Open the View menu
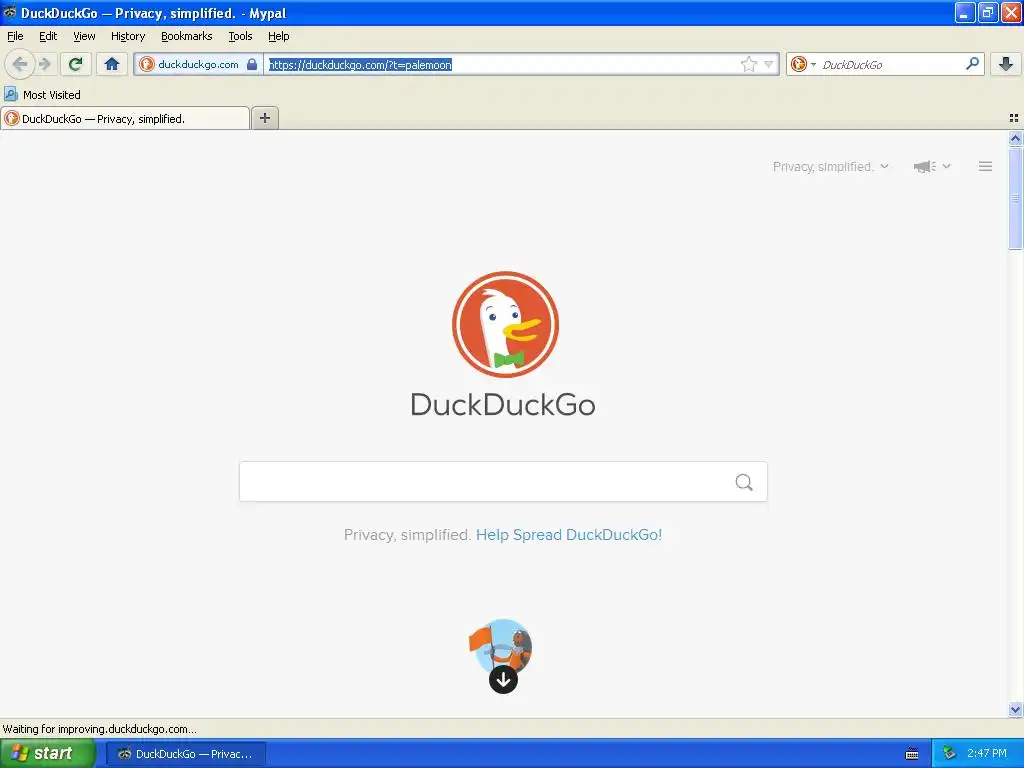 coord(84,36)
